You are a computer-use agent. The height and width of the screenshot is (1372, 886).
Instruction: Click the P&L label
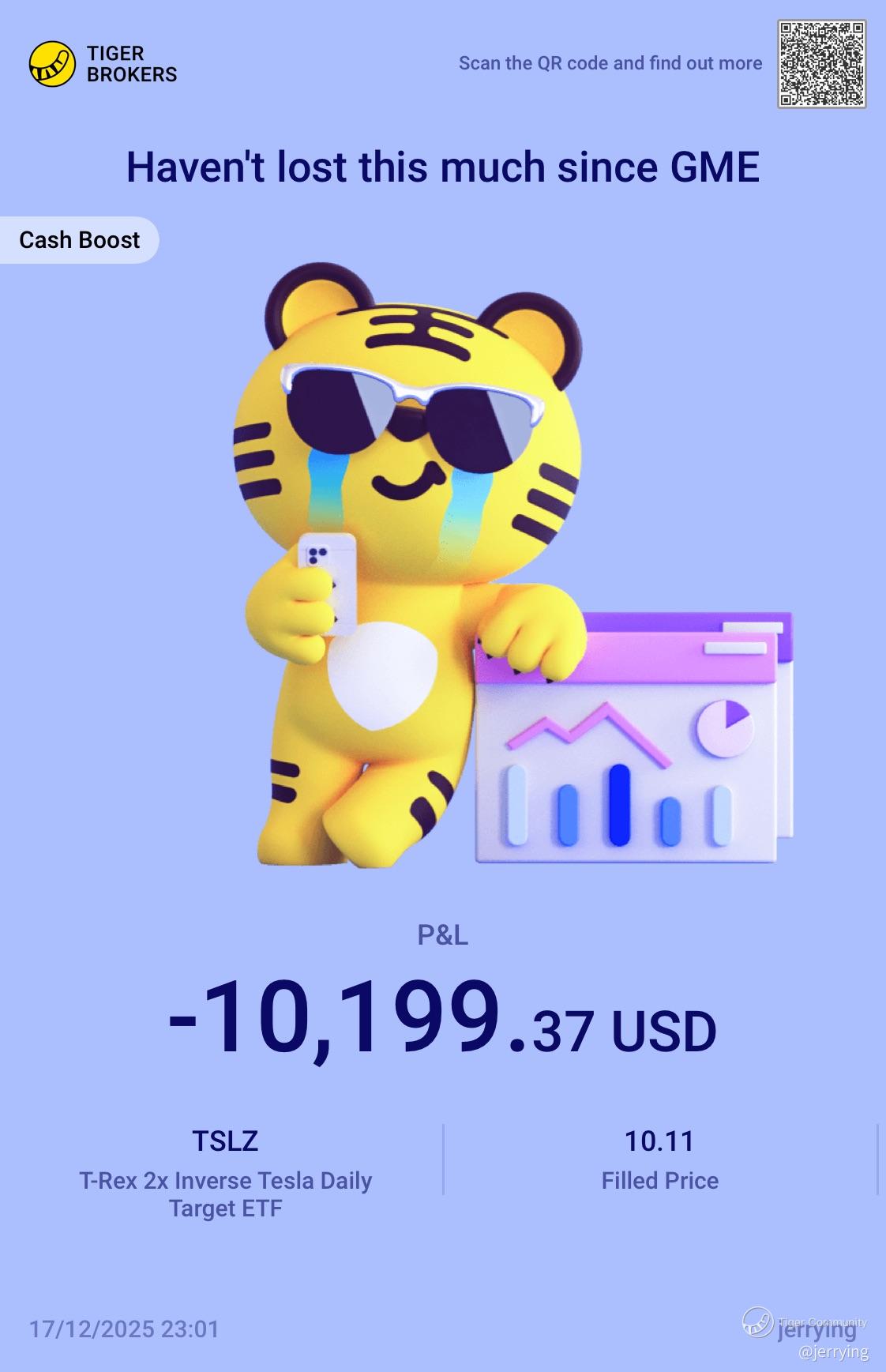[x=443, y=935]
